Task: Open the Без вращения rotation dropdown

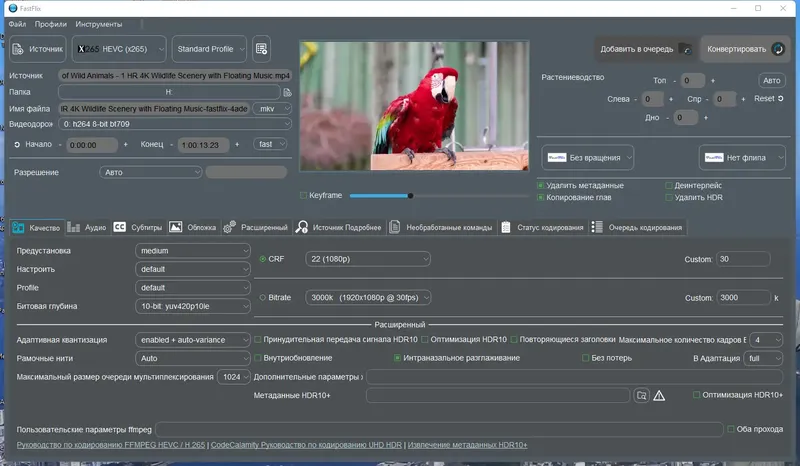Action: pyautogui.click(x=588, y=157)
